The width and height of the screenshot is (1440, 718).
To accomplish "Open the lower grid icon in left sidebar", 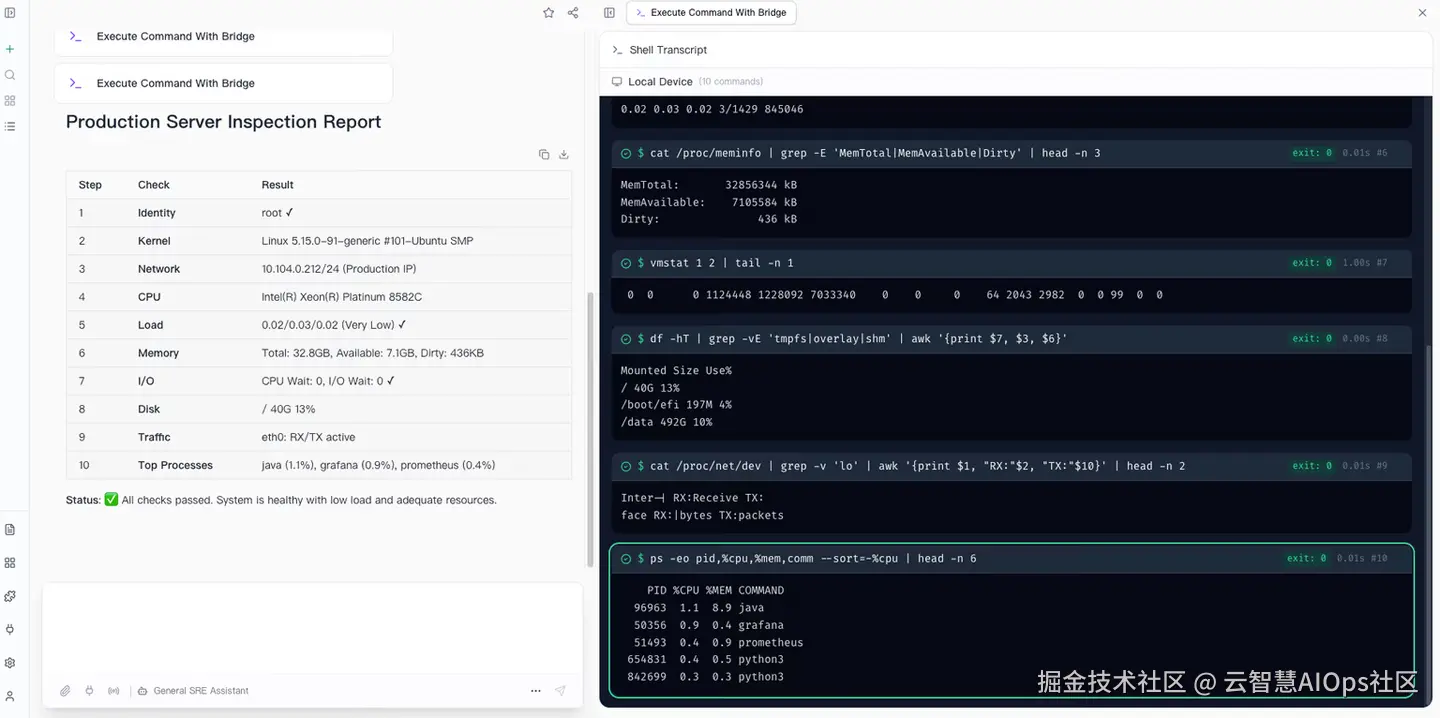I will click(10, 563).
